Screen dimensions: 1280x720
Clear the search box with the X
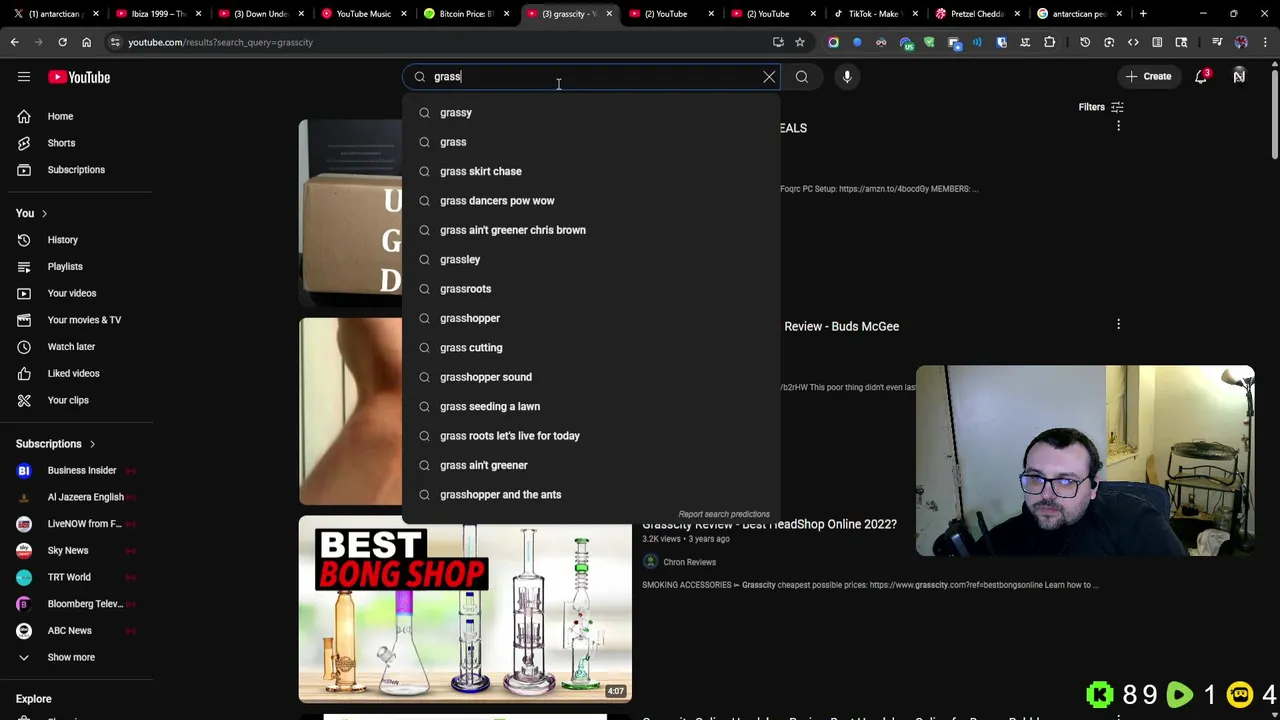tap(769, 77)
